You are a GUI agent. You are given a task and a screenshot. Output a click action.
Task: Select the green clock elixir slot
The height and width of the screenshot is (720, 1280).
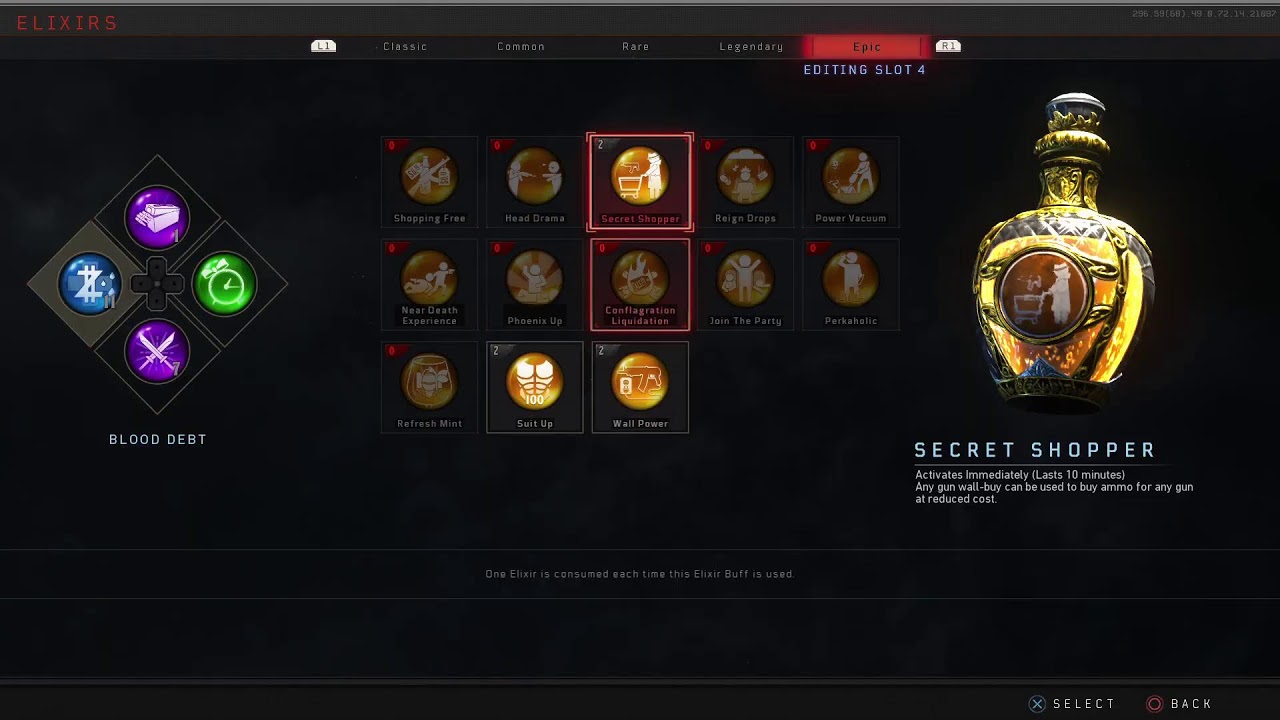tap(224, 285)
